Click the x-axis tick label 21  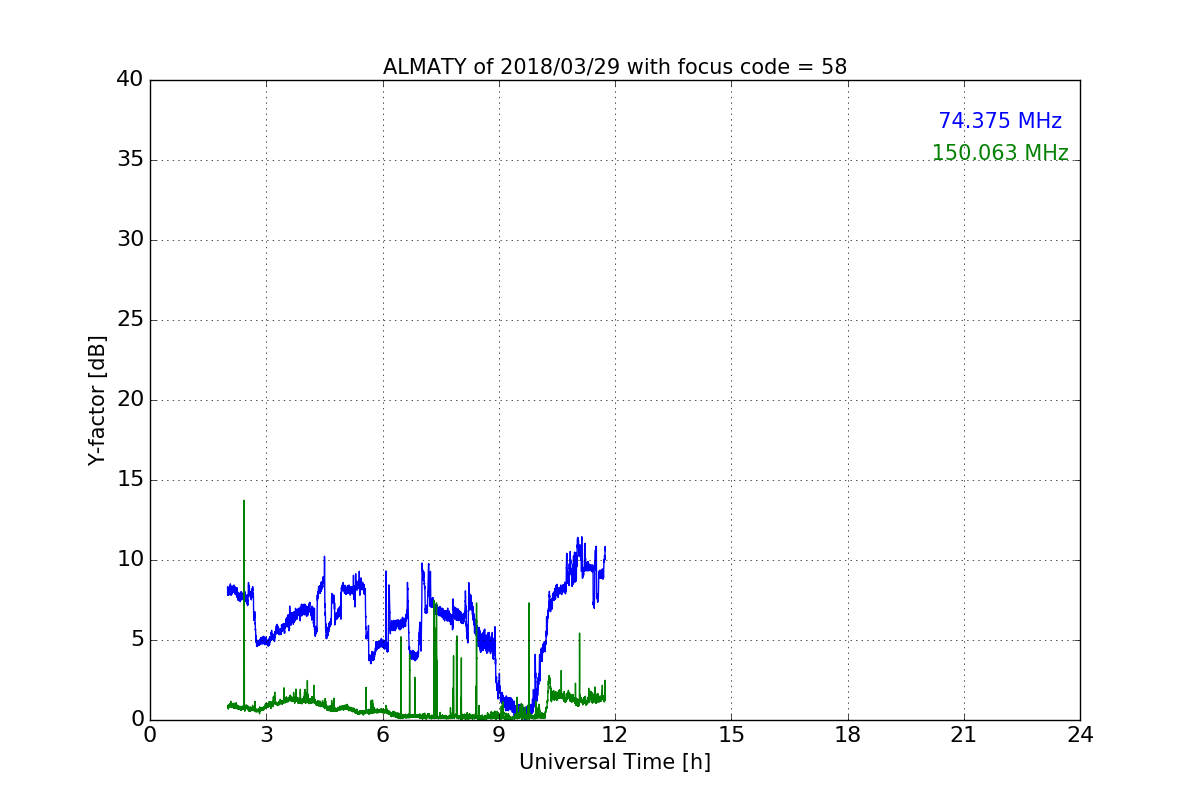tap(964, 735)
